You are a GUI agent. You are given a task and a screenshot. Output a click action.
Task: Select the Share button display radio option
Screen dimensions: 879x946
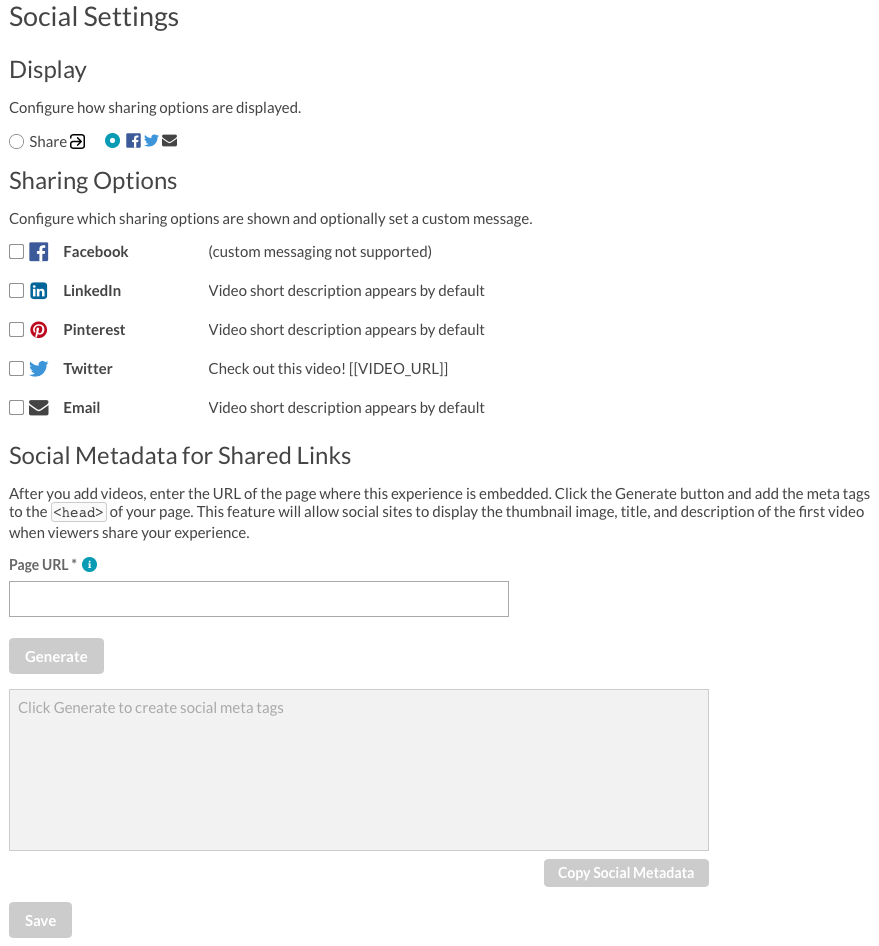coord(17,142)
